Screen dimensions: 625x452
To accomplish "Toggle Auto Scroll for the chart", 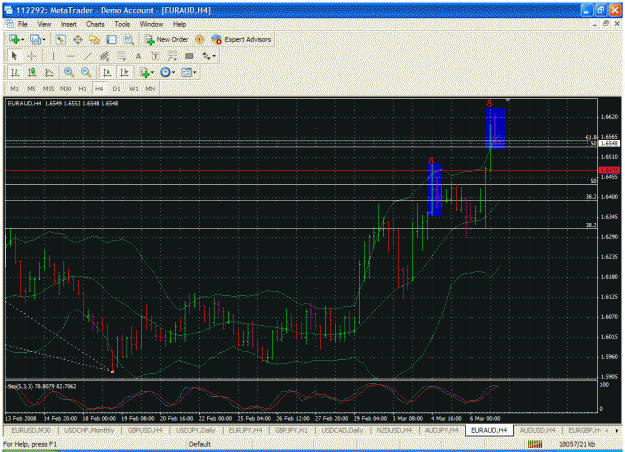I will (107, 72).
